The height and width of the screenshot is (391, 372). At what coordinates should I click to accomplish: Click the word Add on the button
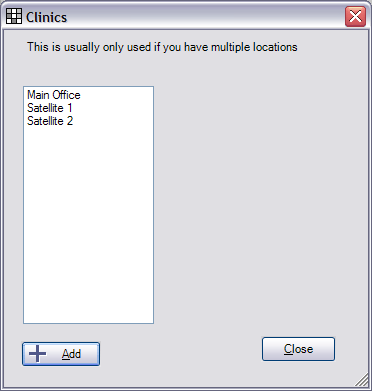click(x=71, y=354)
